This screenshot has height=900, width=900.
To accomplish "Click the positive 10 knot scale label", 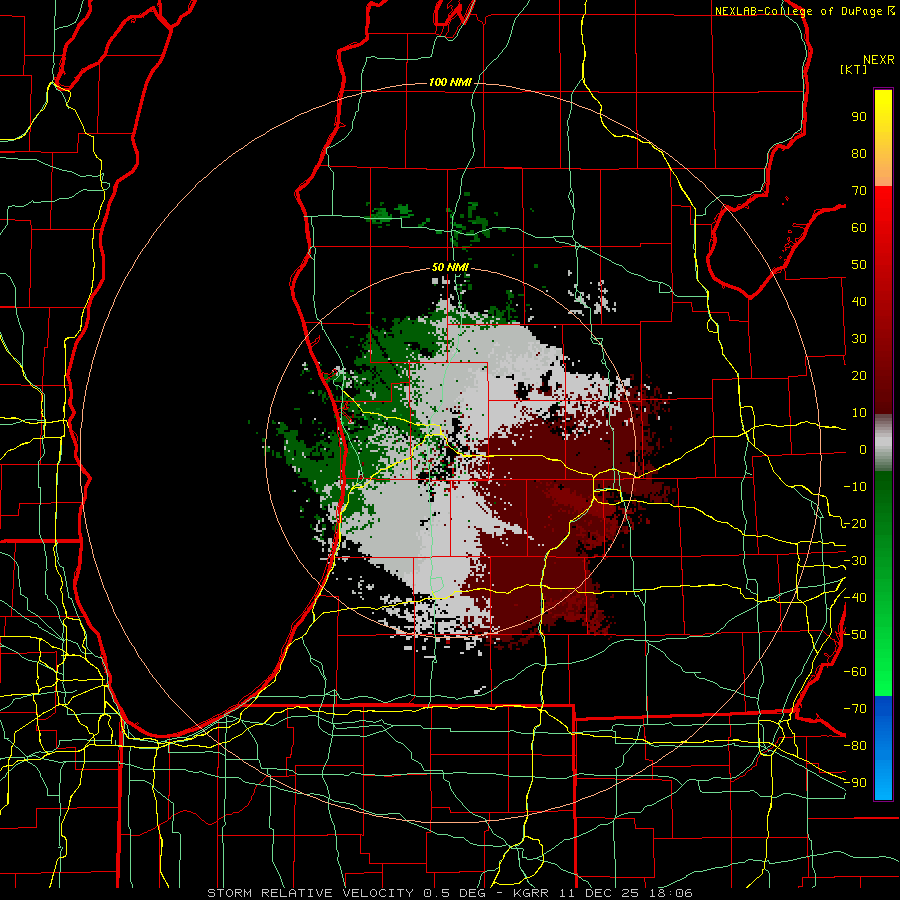I will [859, 413].
